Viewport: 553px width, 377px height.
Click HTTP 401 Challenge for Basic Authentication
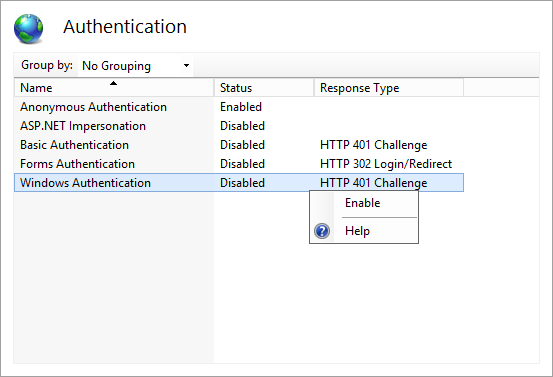373,145
